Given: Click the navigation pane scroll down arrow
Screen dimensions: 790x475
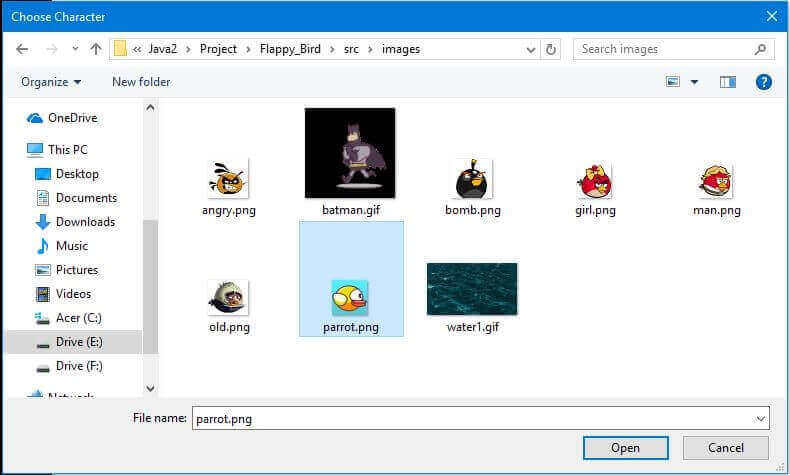Looking at the screenshot, I should (x=150, y=388).
